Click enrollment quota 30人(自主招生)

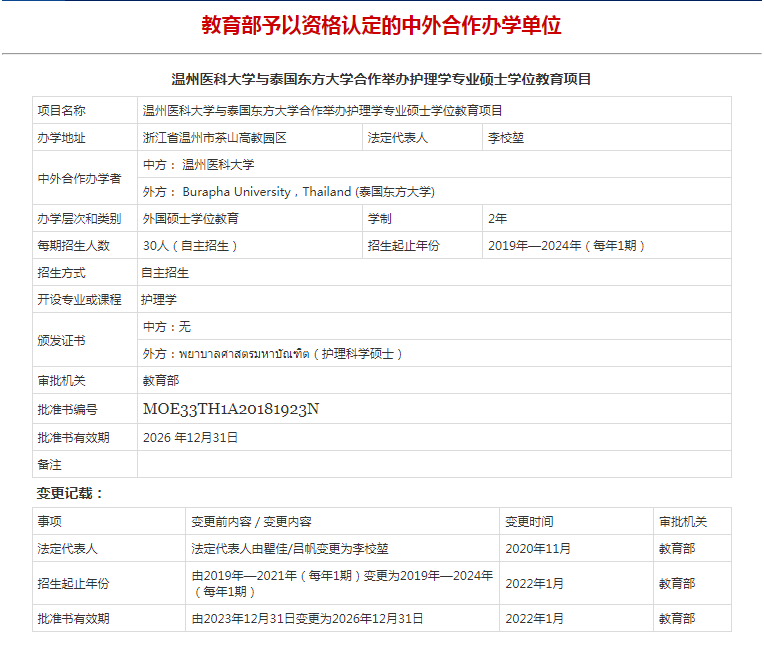point(191,245)
